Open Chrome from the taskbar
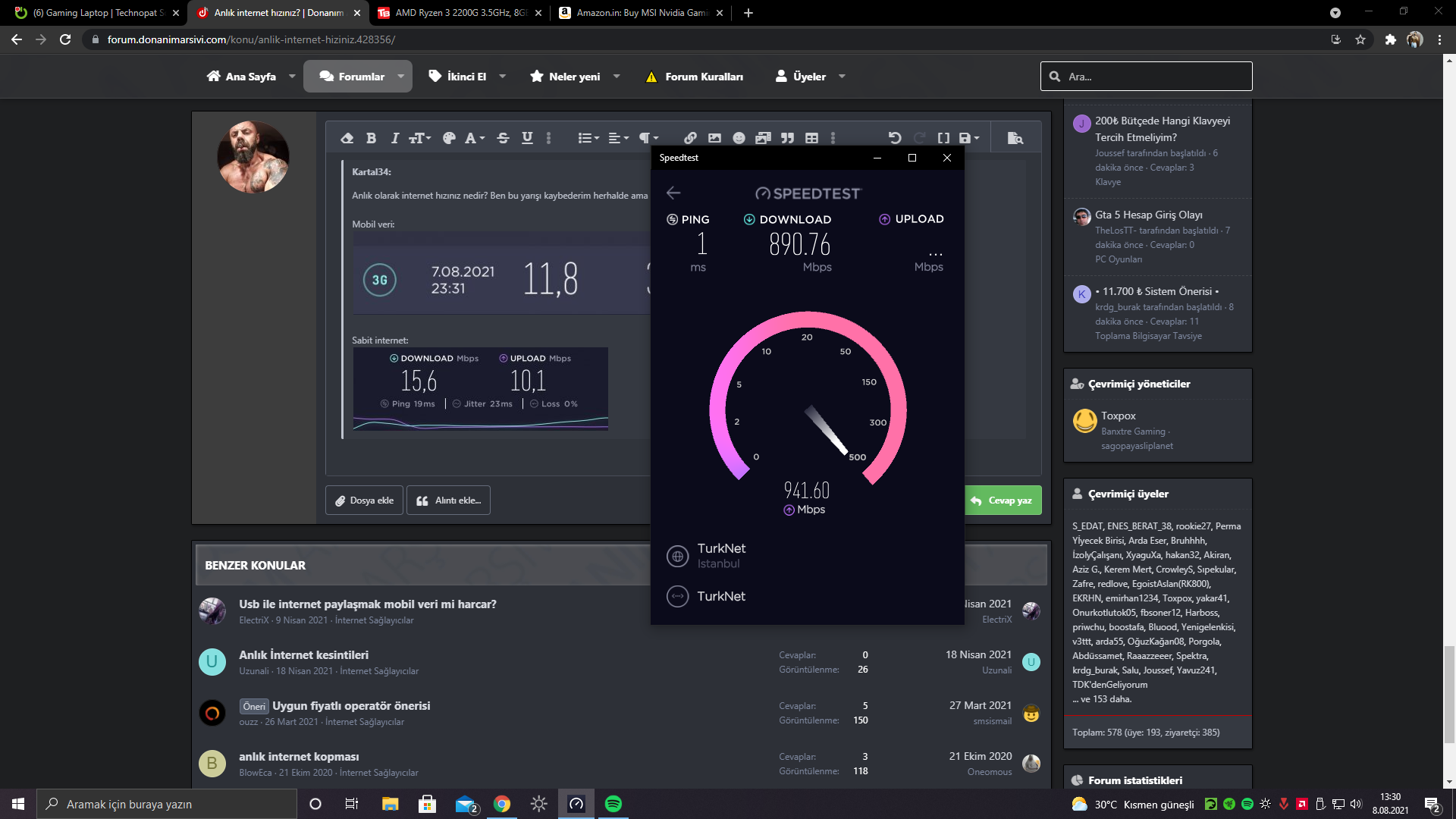The height and width of the screenshot is (819, 1456). pyautogui.click(x=502, y=804)
